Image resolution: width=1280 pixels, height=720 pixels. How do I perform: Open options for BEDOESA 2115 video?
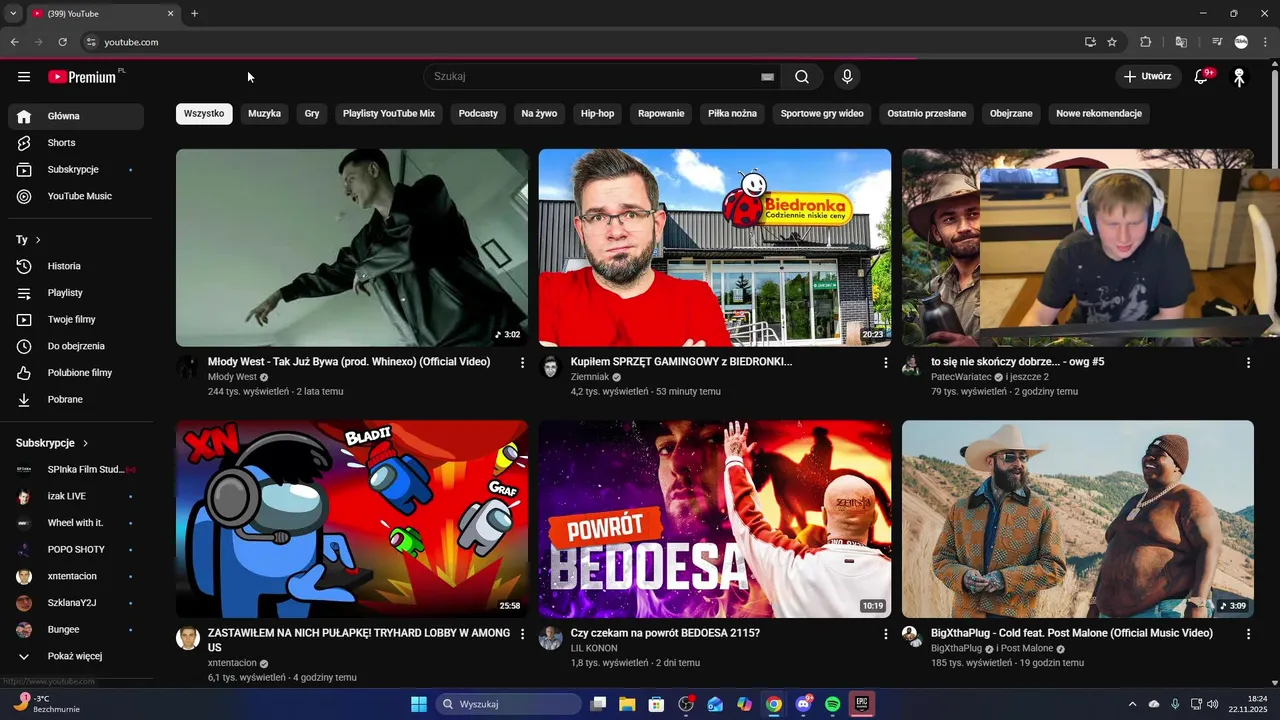885,634
